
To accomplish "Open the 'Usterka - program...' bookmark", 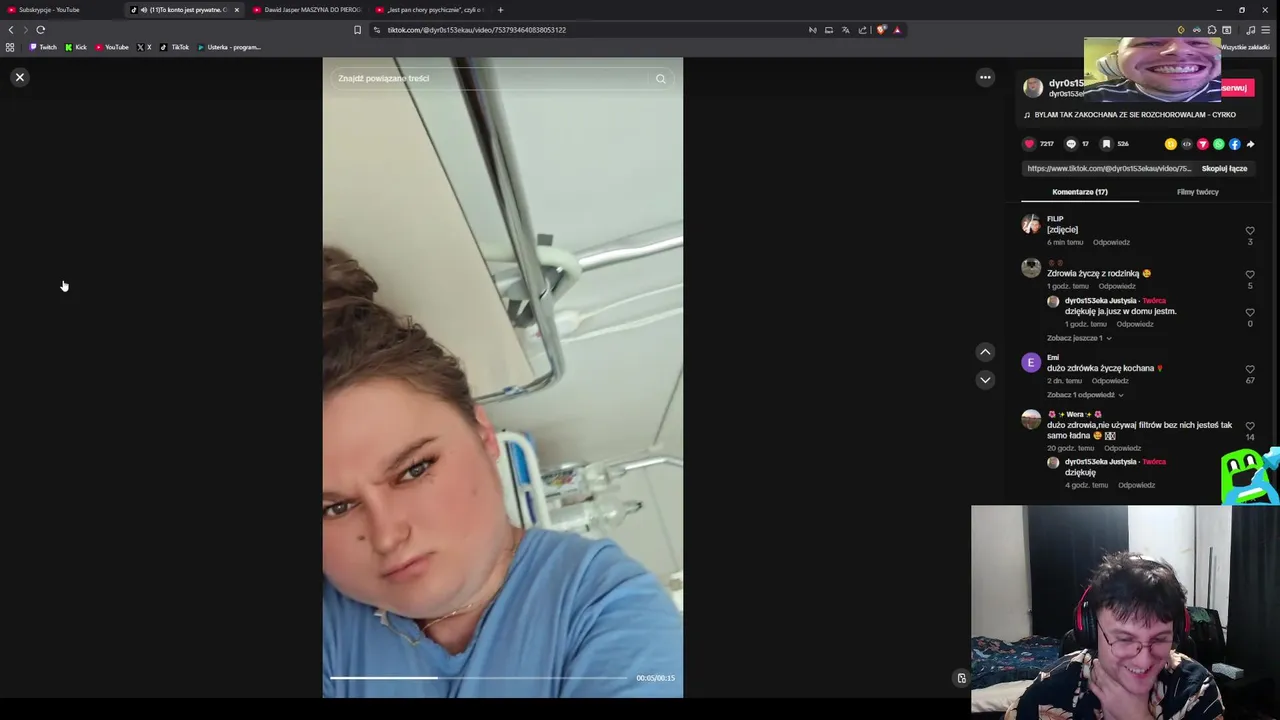I will (x=229, y=47).
